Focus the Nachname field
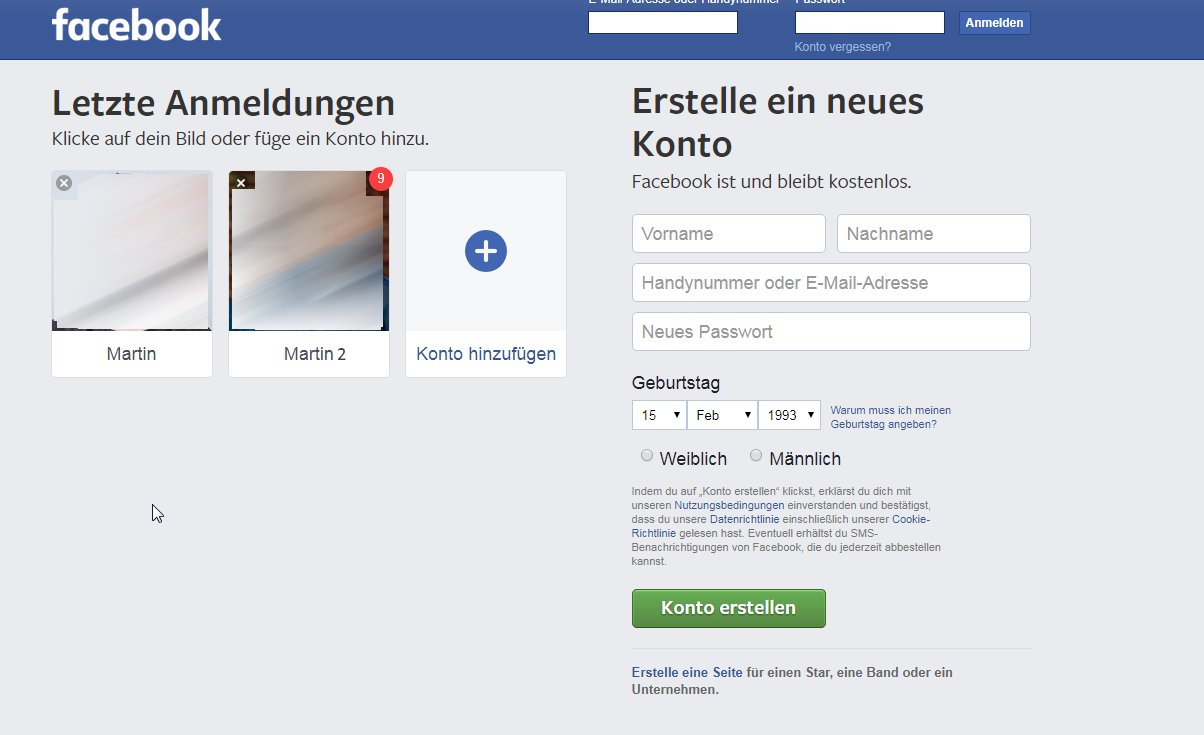This screenshot has height=735, width=1204. [934, 234]
